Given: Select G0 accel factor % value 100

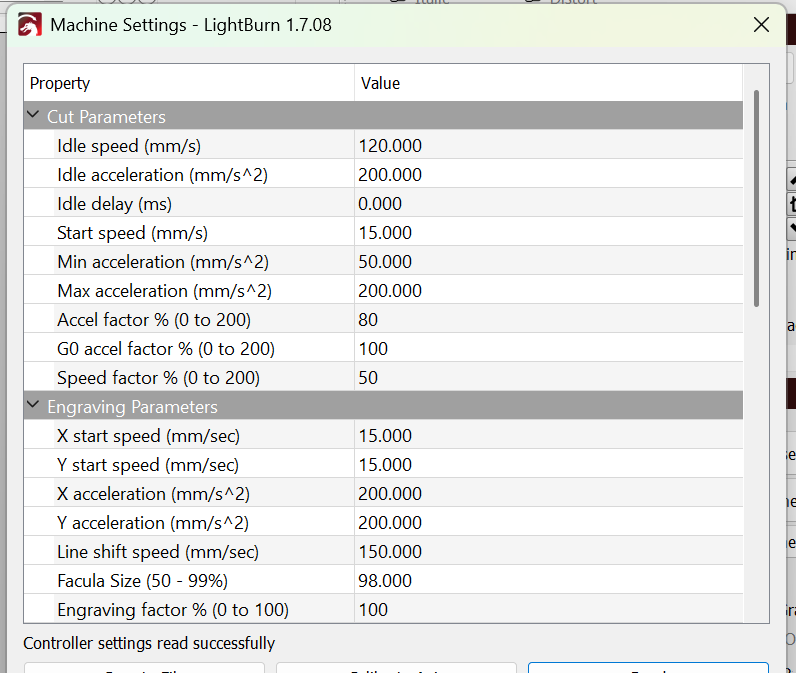Looking at the screenshot, I should click(373, 348).
